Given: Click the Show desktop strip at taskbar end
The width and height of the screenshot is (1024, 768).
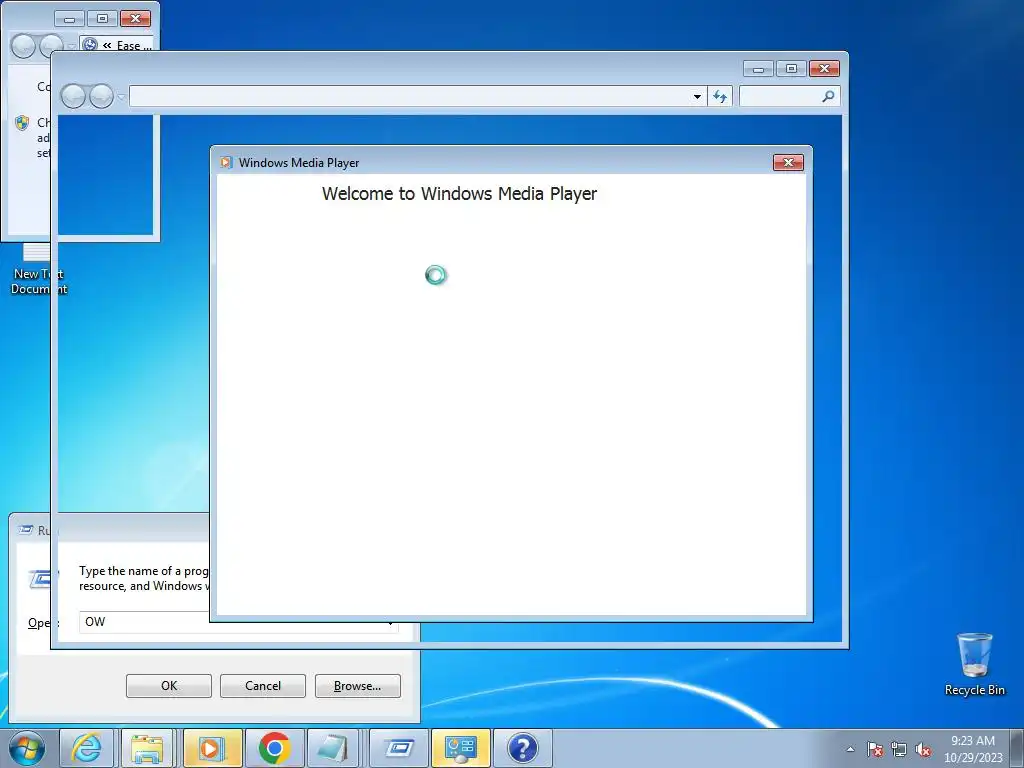Looking at the screenshot, I should [1017, 749].
